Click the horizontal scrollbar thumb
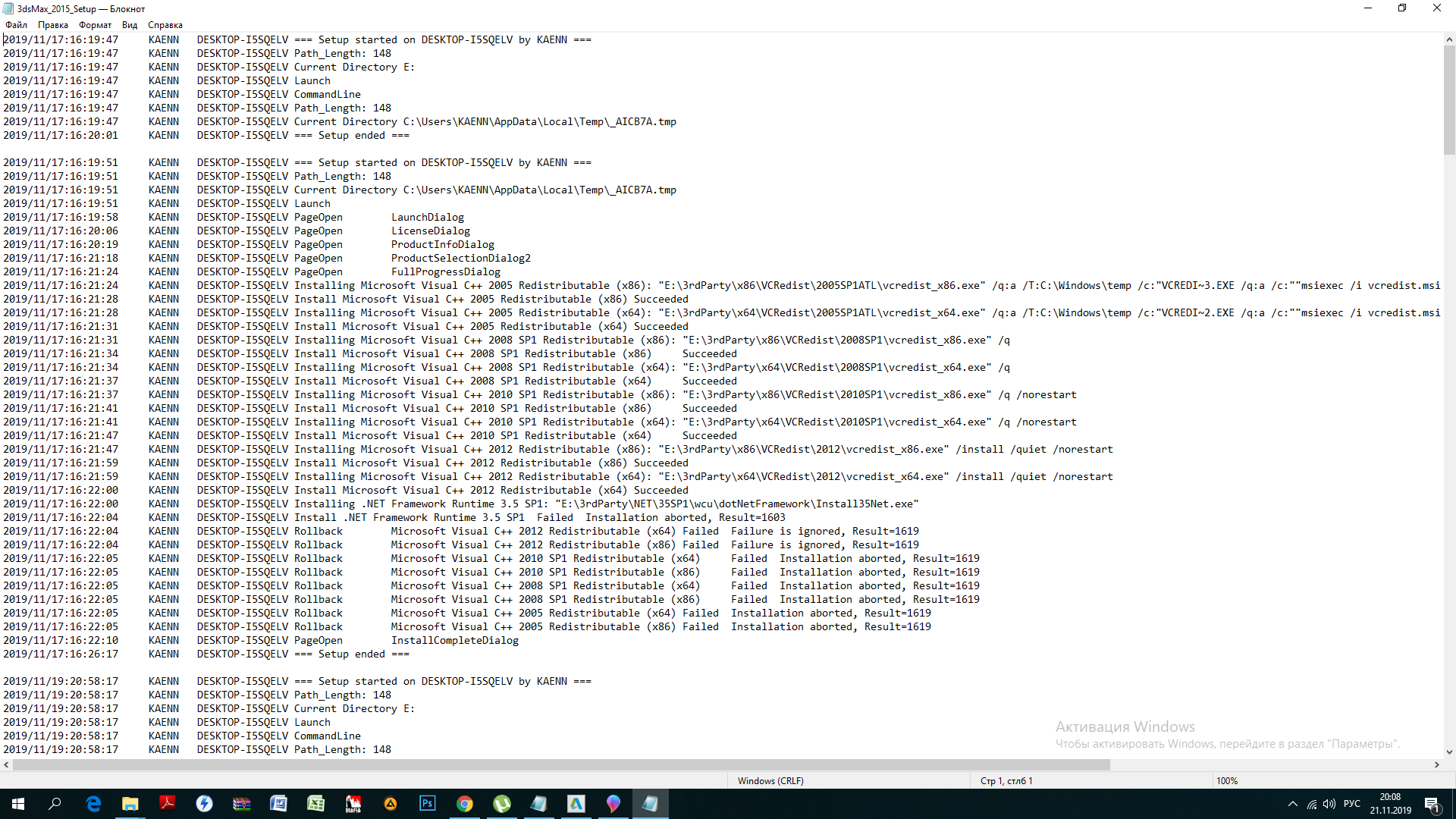 (561, 765)
